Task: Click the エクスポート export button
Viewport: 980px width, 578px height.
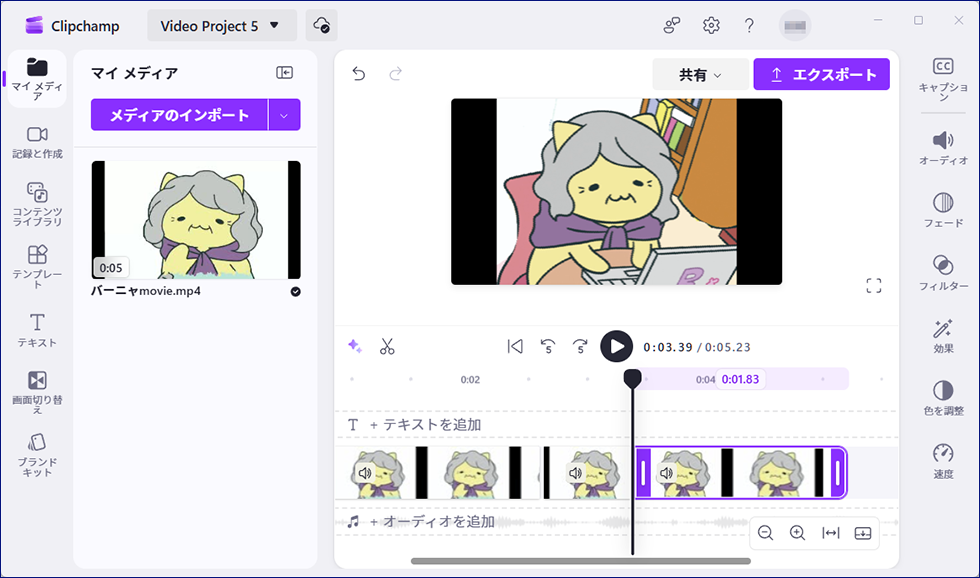Action: 821,74
